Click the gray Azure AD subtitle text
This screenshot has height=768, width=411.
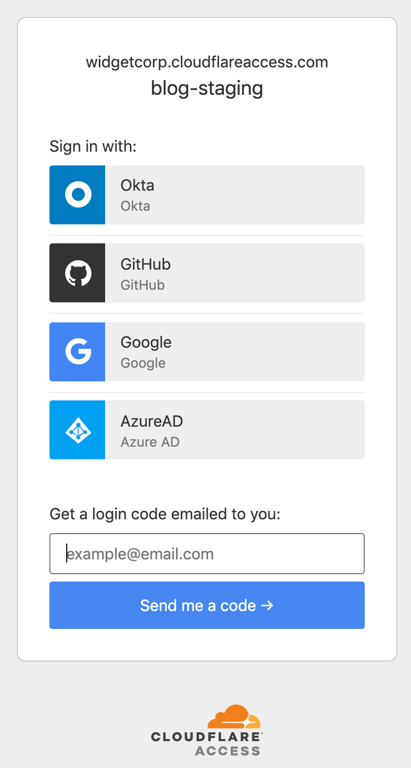150,442
